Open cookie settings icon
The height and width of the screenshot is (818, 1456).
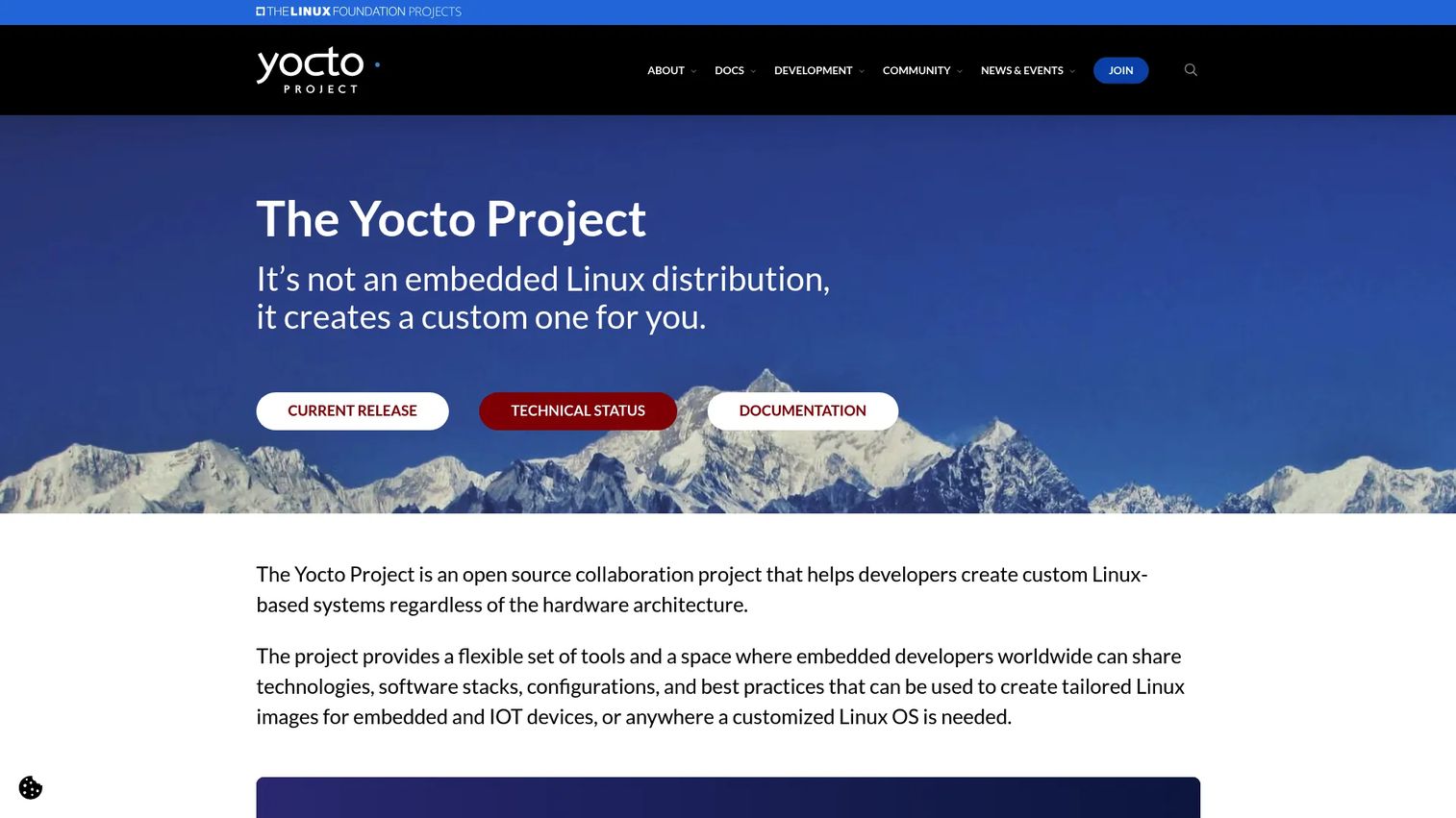(x=31, y=788)
